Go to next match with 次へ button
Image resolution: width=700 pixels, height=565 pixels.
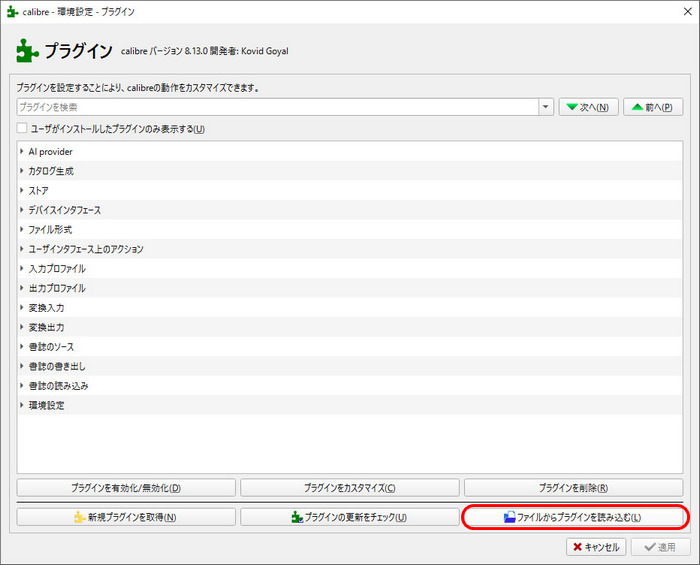point(588,107)
